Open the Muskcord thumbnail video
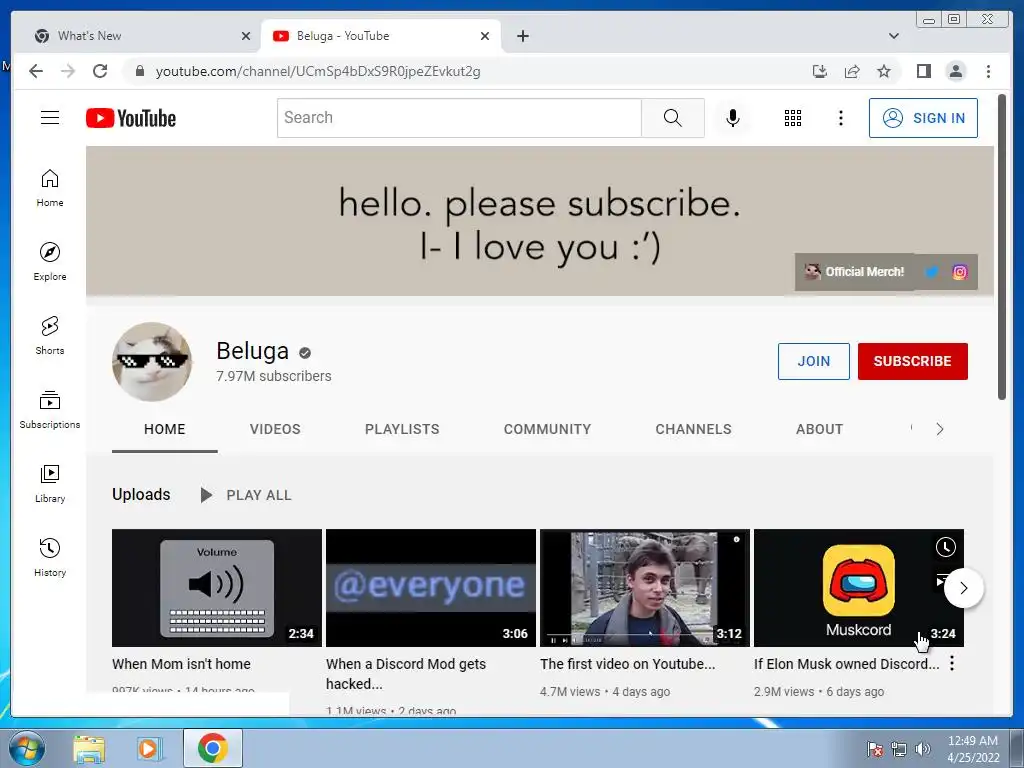 click(x=858, y=588)
